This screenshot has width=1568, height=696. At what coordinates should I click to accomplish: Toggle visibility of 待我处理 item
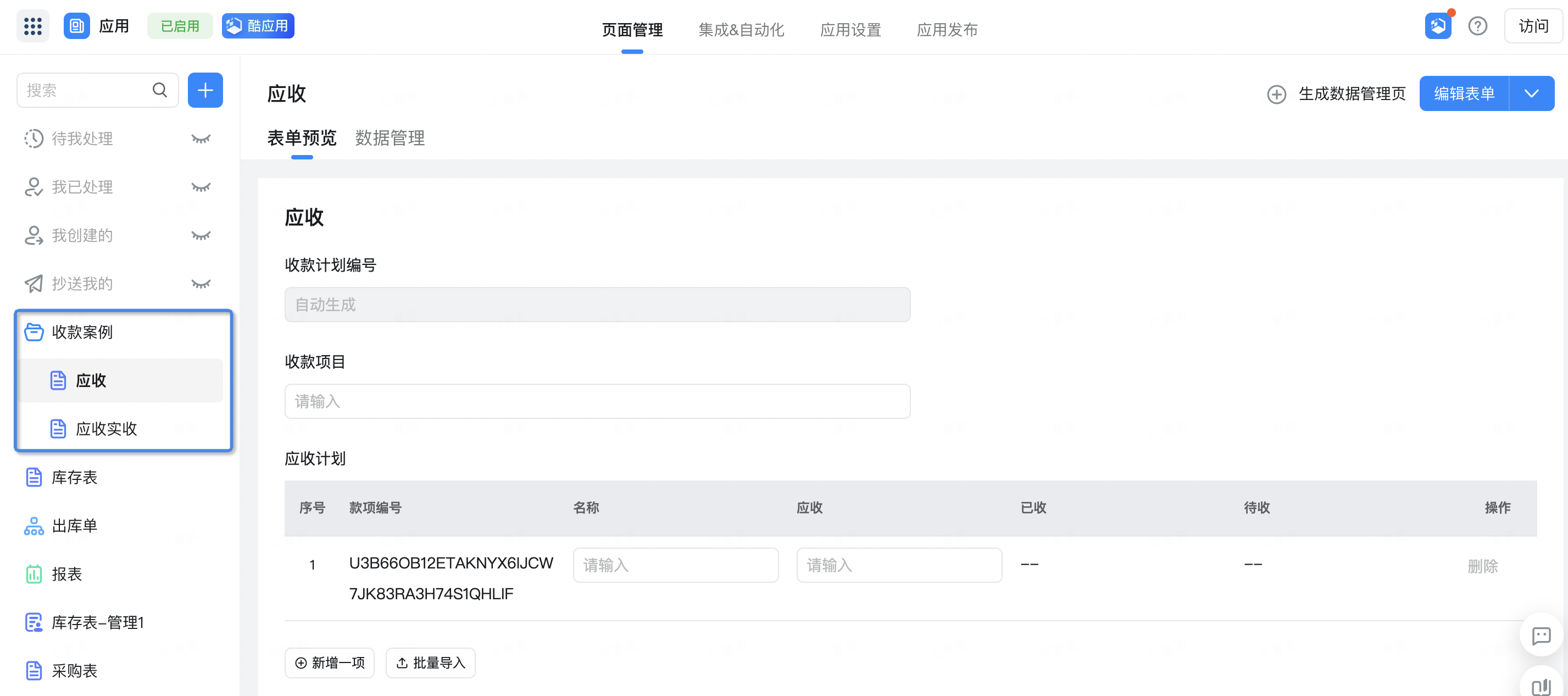201,139
